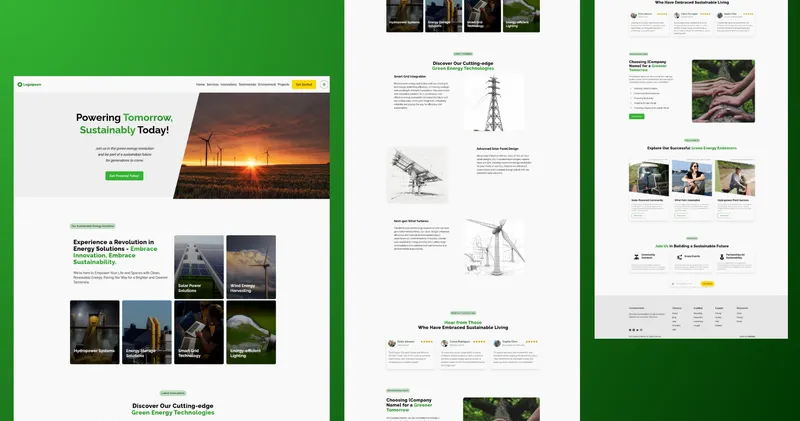Click the green Get Powered Today button
The height and width of the screenshot is (421, 800).
(124, 175)
